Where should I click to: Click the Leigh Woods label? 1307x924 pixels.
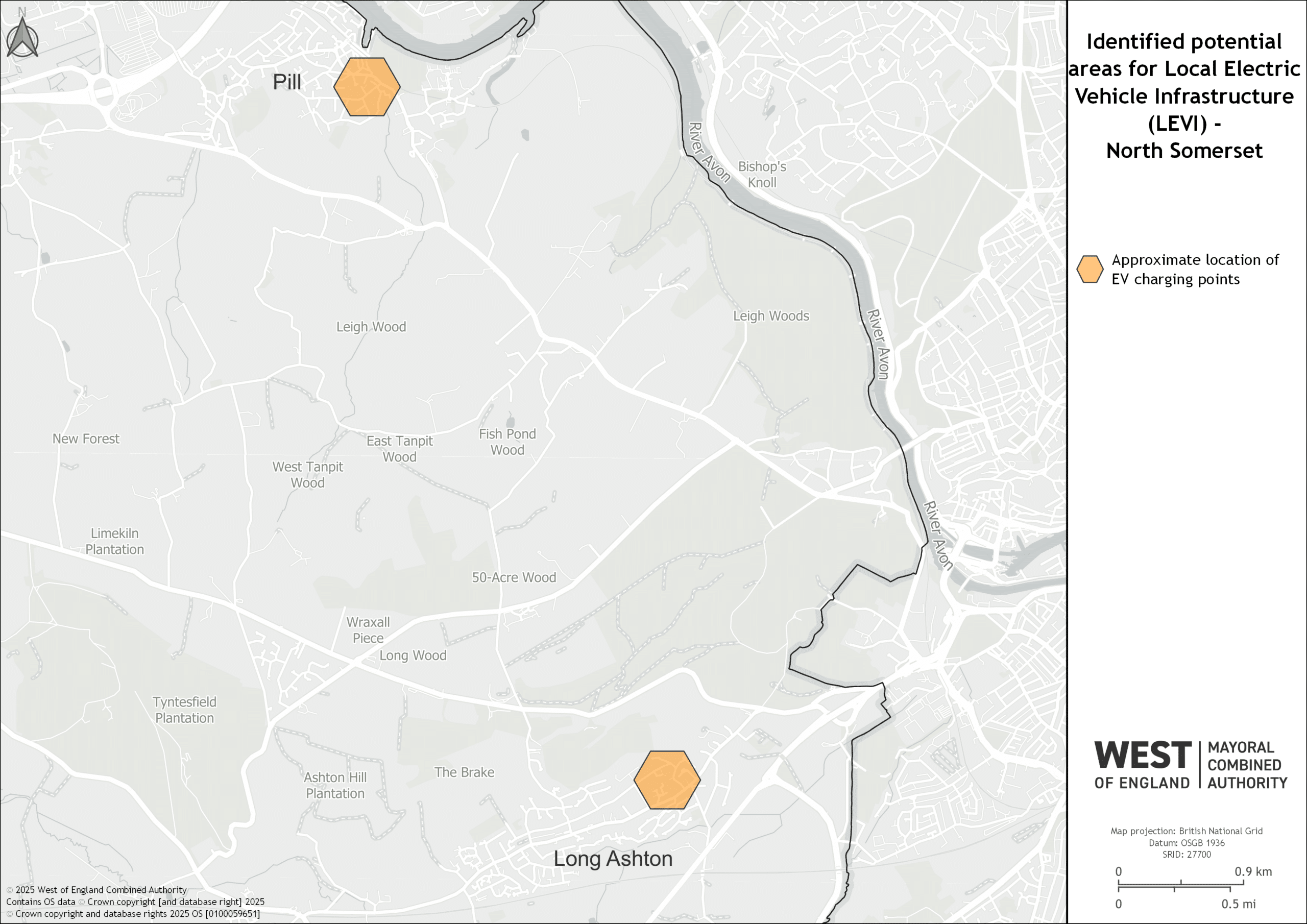pos(771,316)
